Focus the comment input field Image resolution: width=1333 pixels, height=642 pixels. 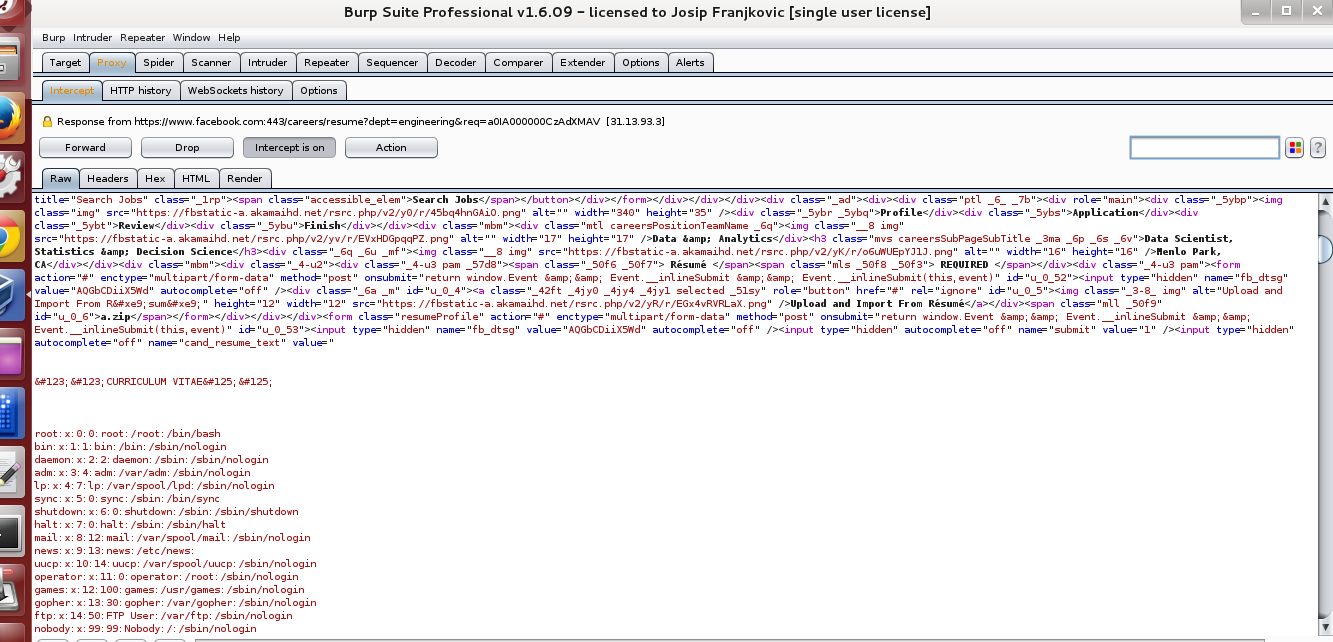(1205, 148)
